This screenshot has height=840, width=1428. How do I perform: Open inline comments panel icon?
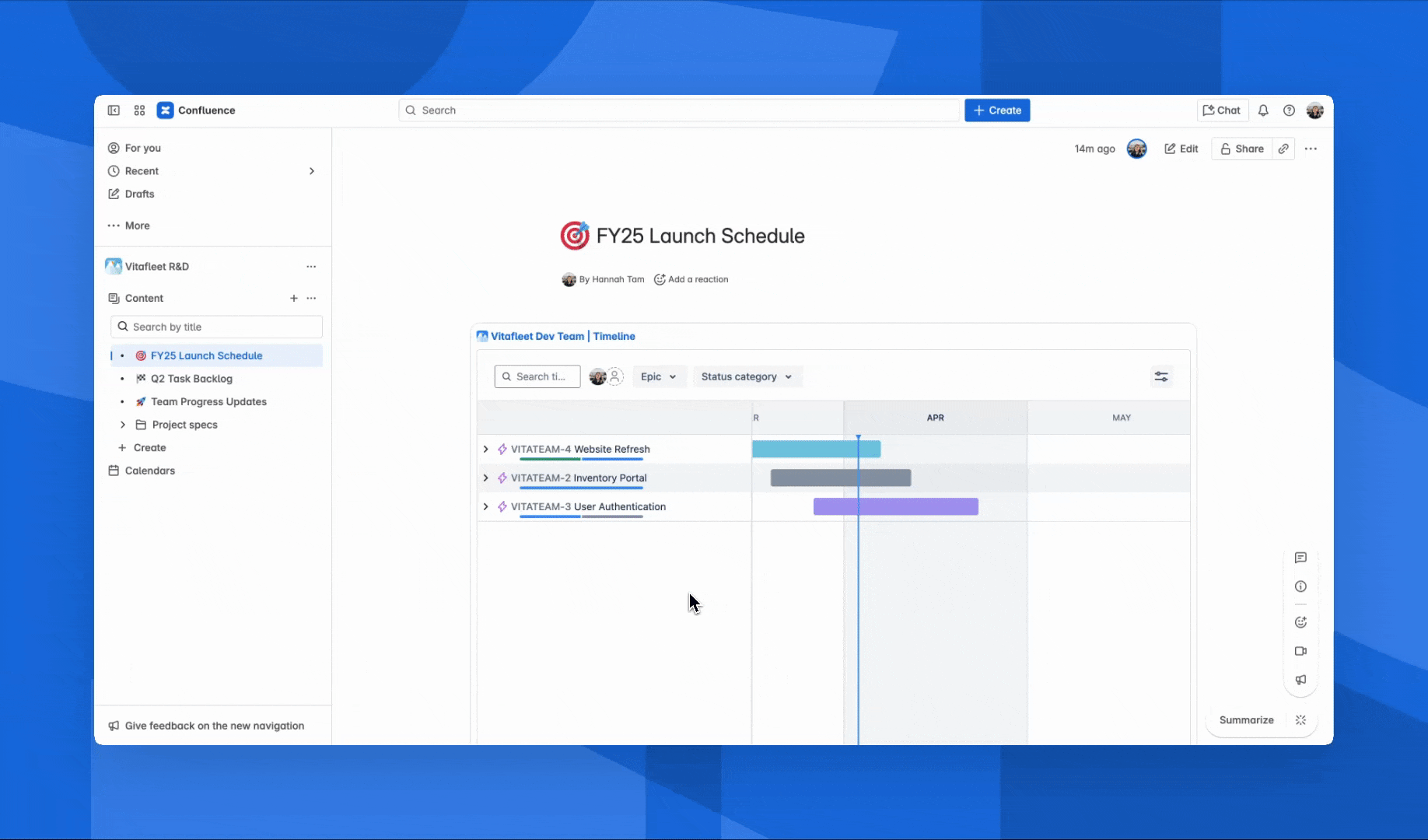1300,558
